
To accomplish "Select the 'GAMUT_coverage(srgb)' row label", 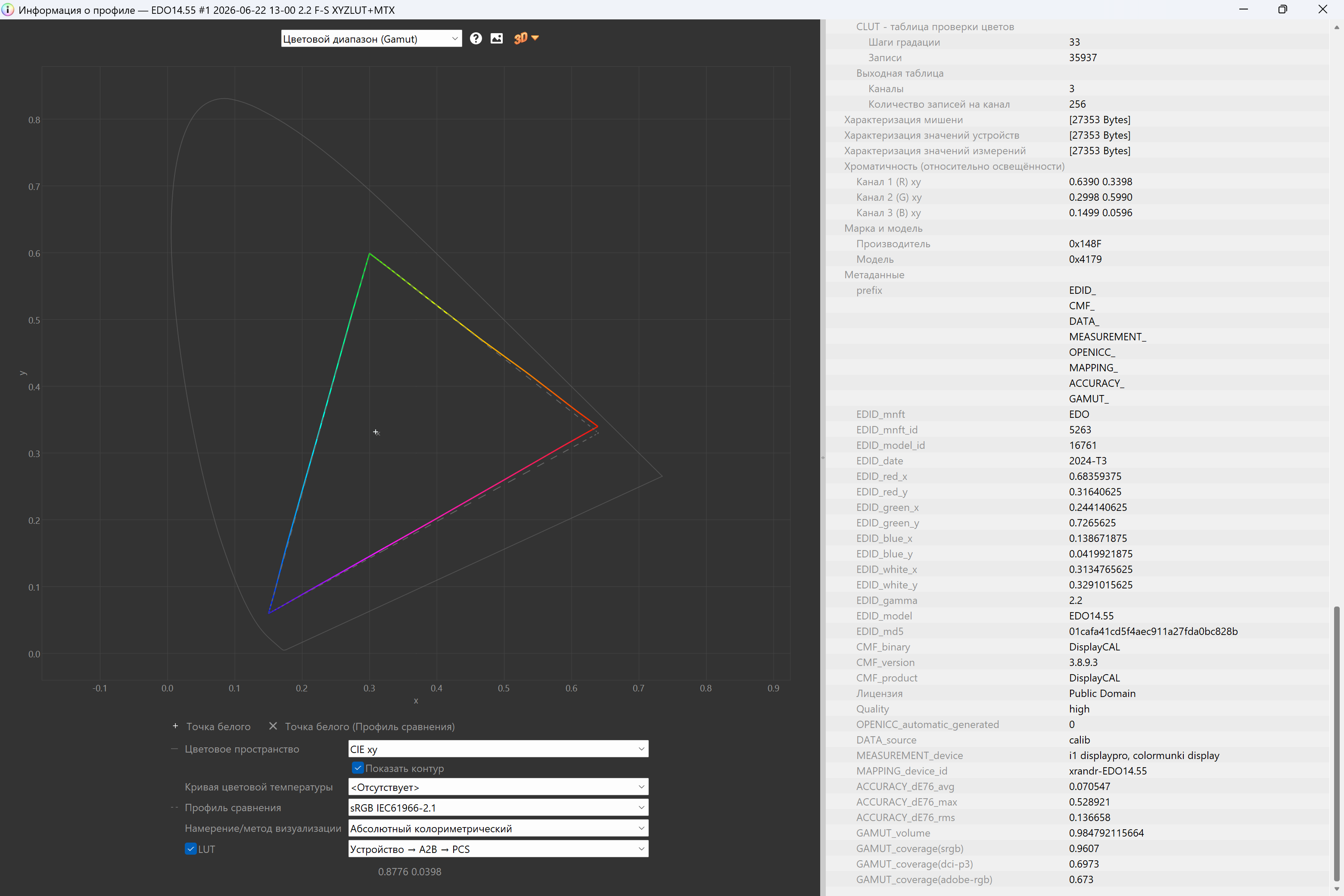I will coord(910,849).
